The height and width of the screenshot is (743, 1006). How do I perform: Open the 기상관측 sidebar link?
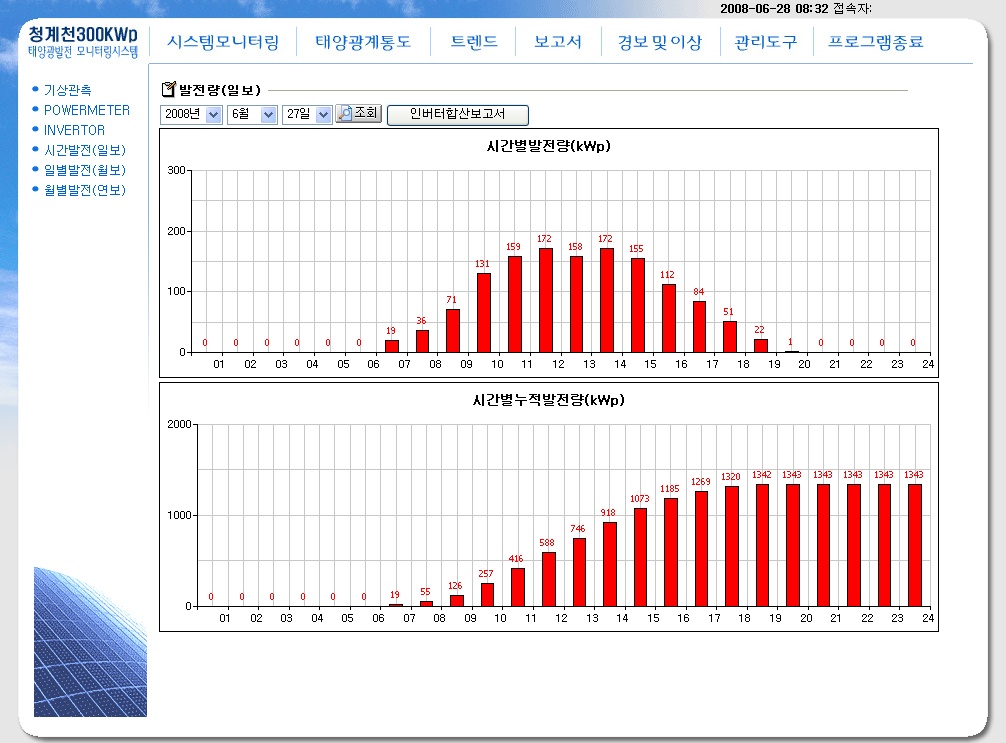68,90
